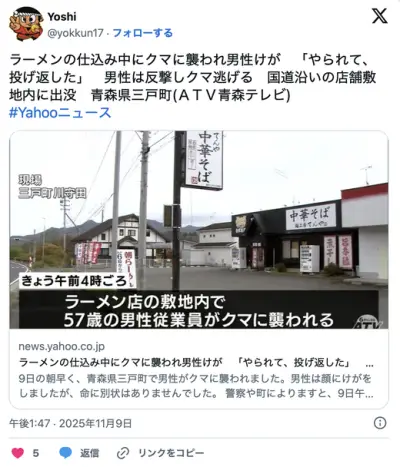The width and height of the screenshot is (400, 467).
Task: Click the X logo icon
Action: (x=380, y=16)
